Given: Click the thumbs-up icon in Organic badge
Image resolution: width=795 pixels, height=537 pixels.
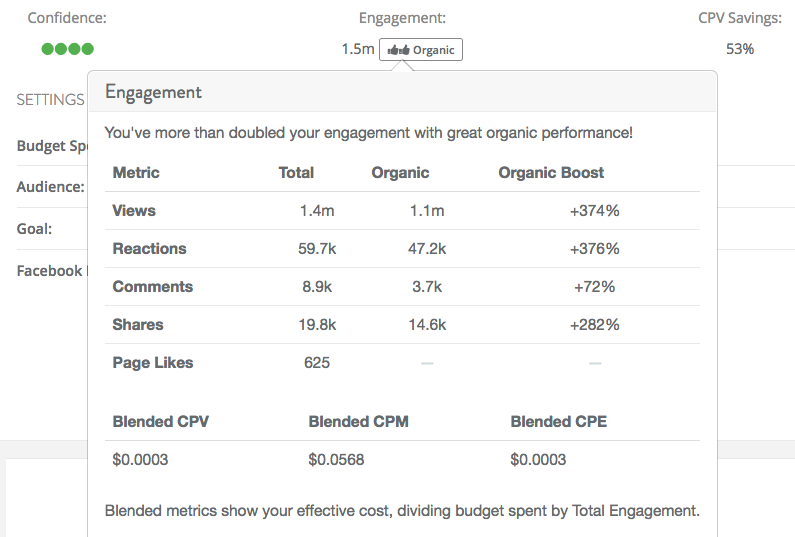Looking at the screenshot, I should pyautogui.click(x=399, y=50).
